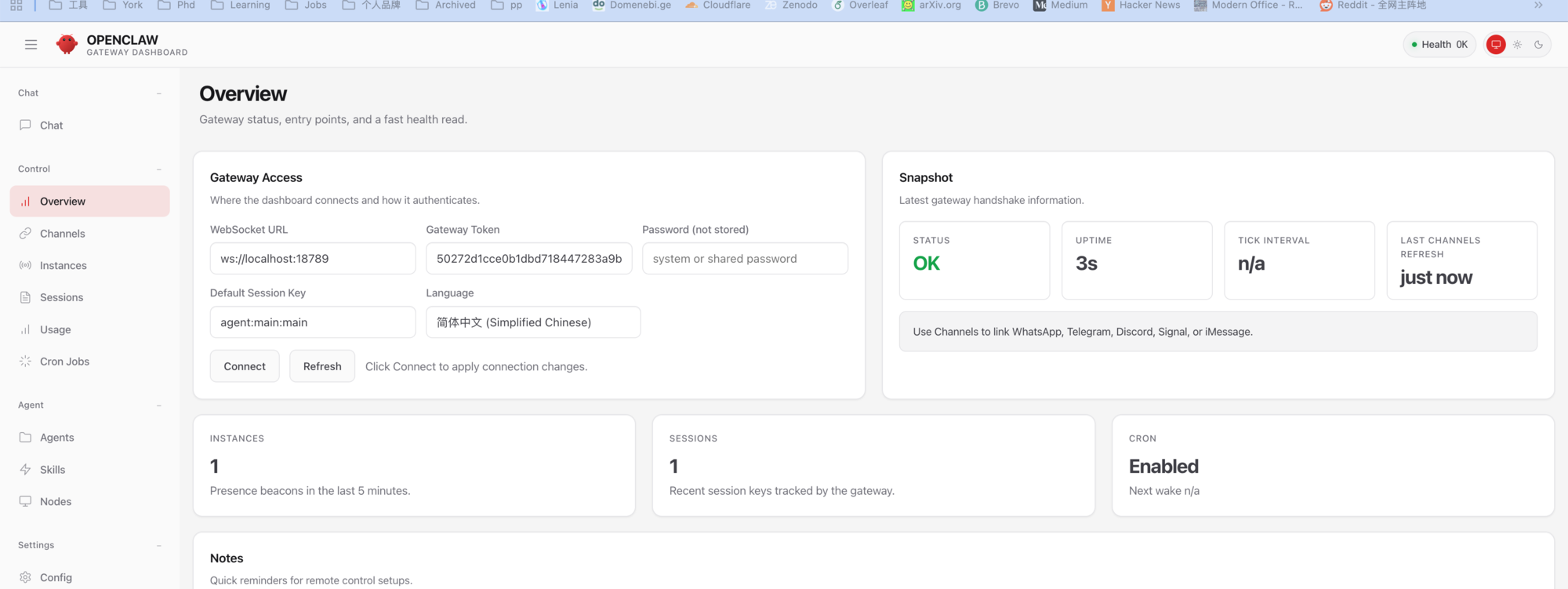Open Sessions via its document icon
The width and height of the screenshot is (1568, 589).
click(25, 298)
